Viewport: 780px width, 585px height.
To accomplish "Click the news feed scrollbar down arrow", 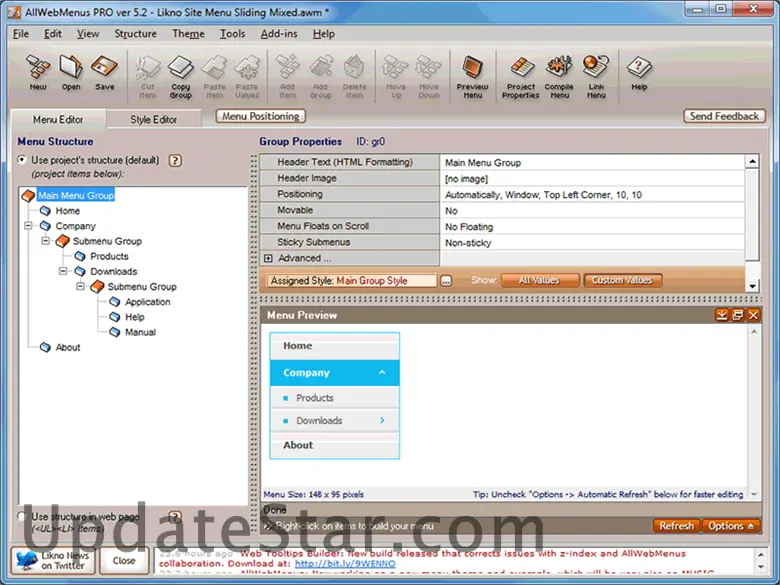I will (x=761, y=567).
